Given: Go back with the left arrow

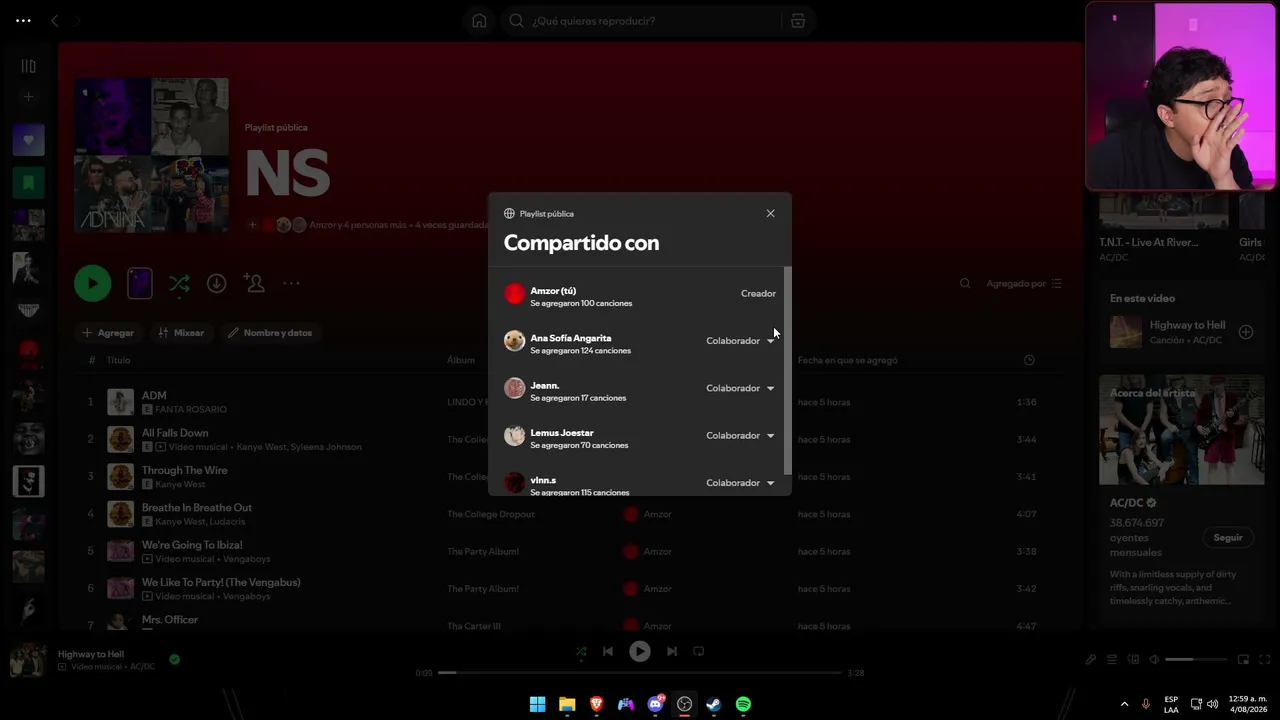Looking at the screenshot, I should click(55, 20).
